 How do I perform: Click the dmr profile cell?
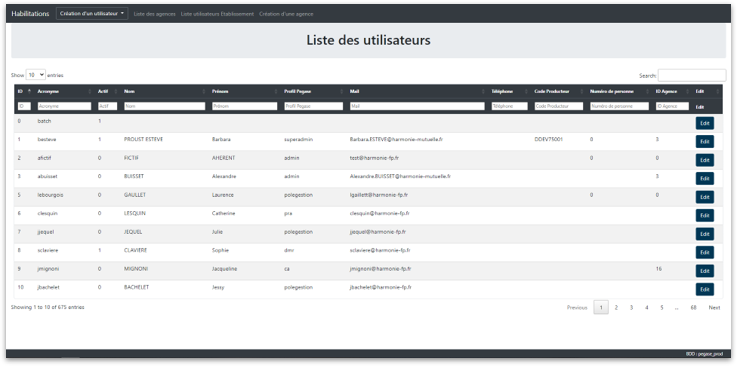289,250
